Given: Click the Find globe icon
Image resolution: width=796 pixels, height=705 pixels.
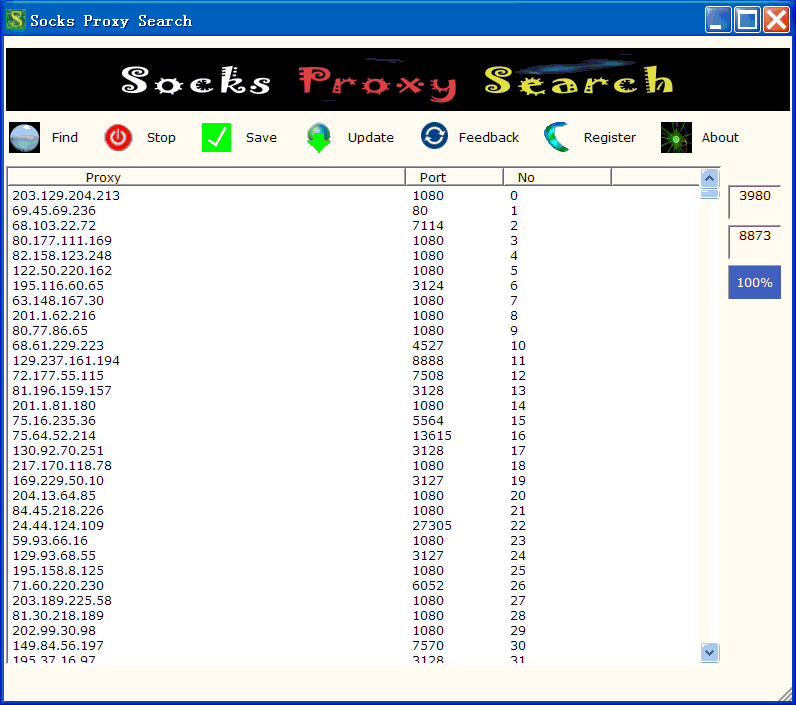Looking at the screenshot, I should 24,138.
